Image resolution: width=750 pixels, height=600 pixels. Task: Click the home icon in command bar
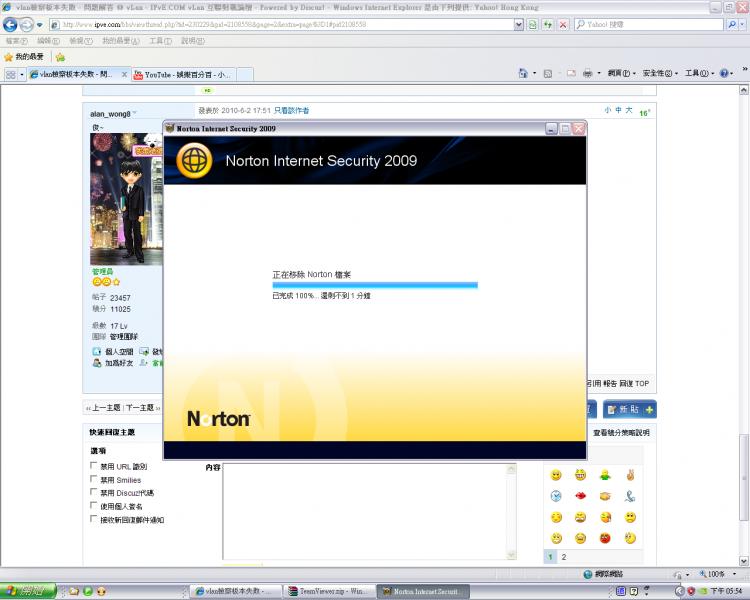coord(523,74)
